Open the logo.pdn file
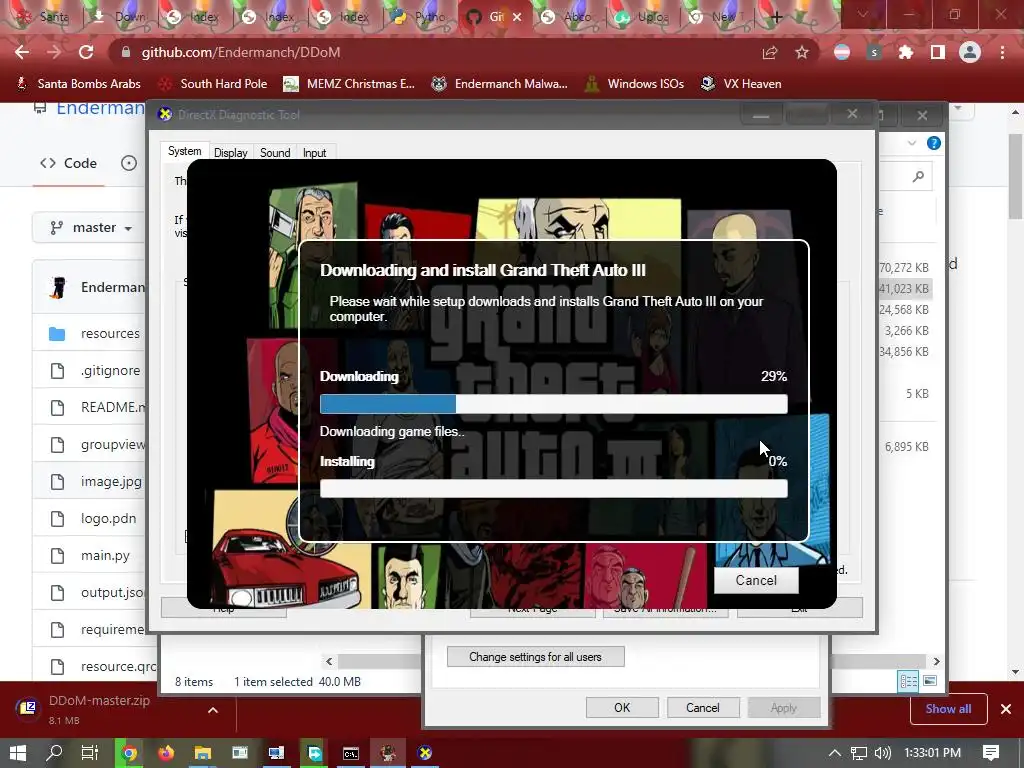This screenshot has width=1024, height=768. [x=108, y=519]
